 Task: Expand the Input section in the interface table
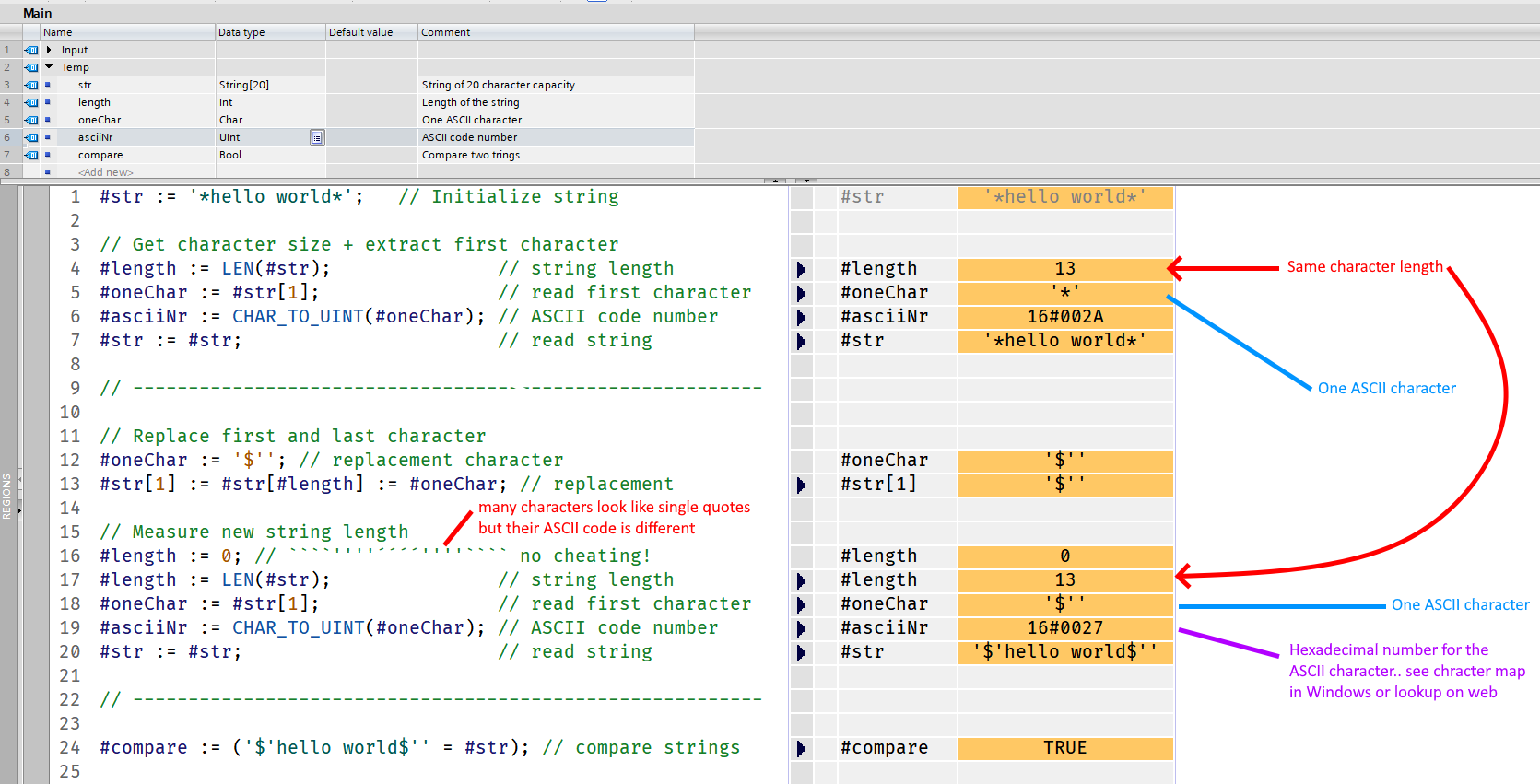(x=49, y=50)
